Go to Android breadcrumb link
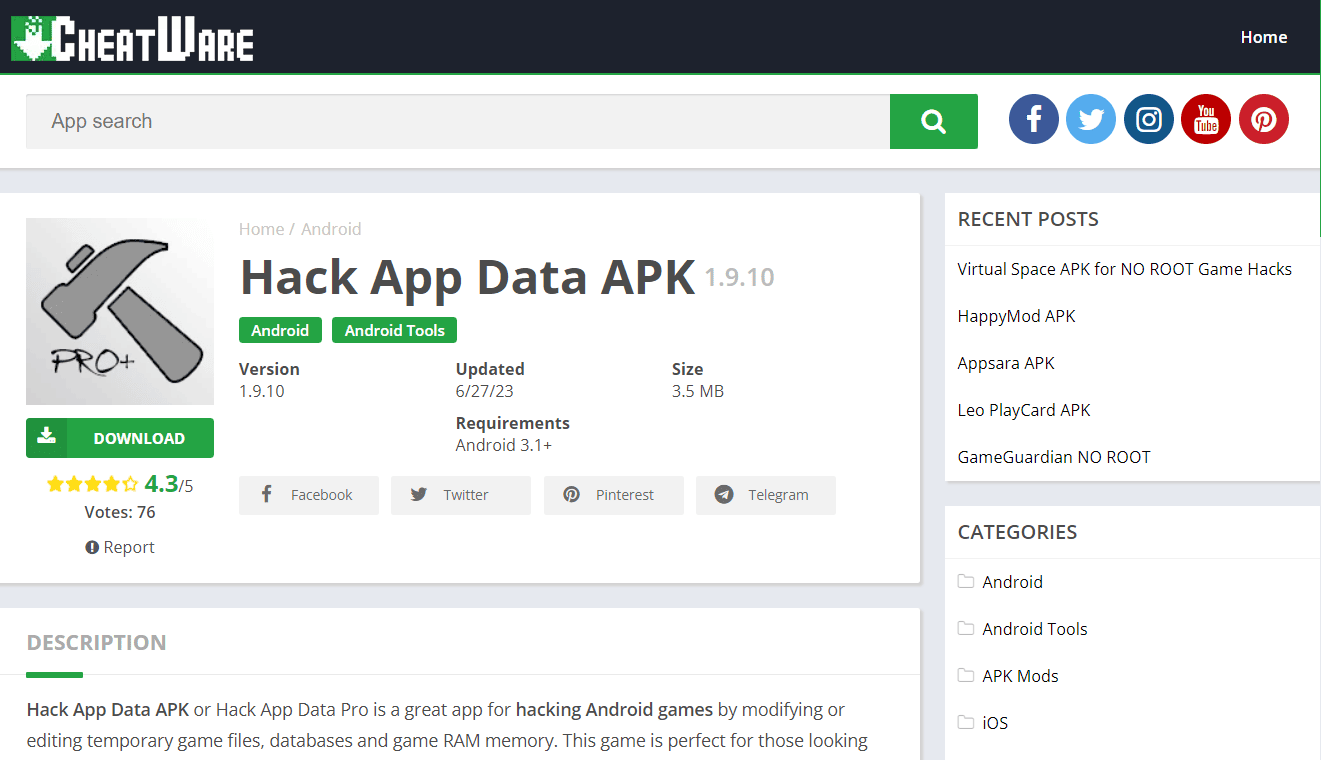 pos(331,229)
